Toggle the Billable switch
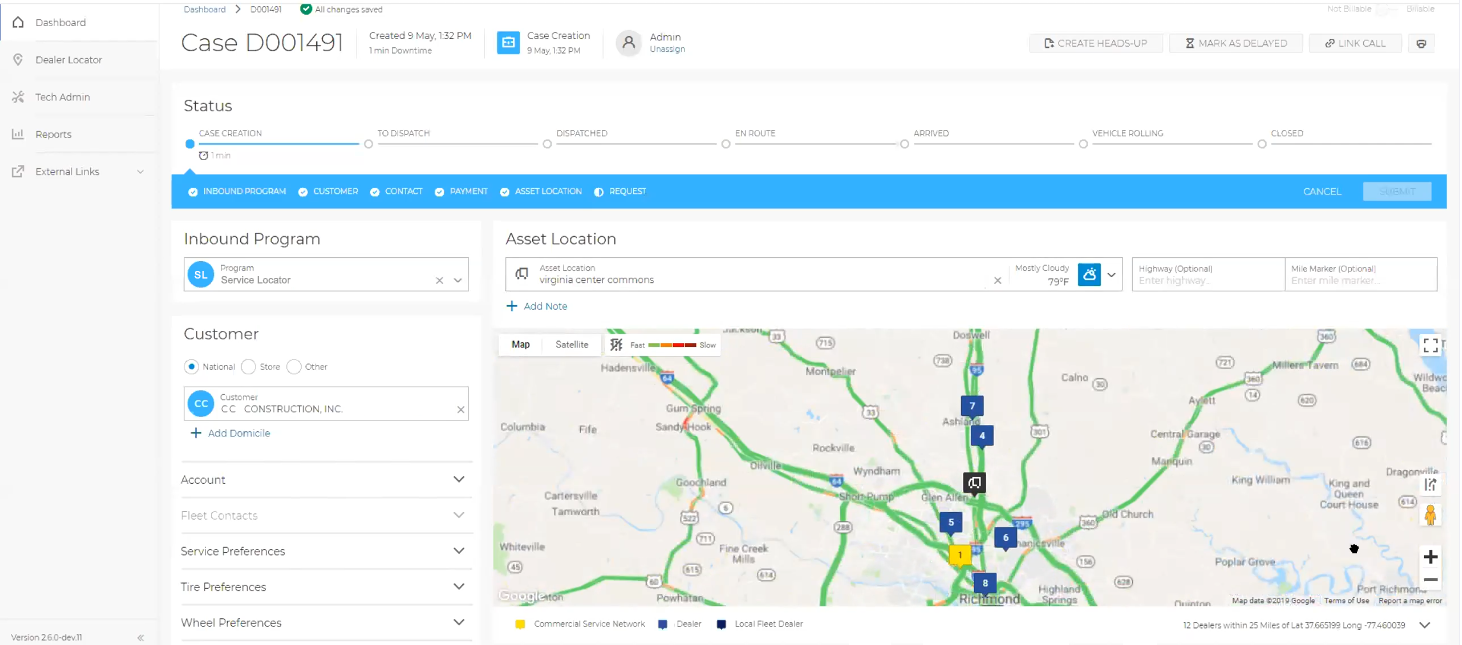This screenshot has width=1462, height=645. 1389,9
